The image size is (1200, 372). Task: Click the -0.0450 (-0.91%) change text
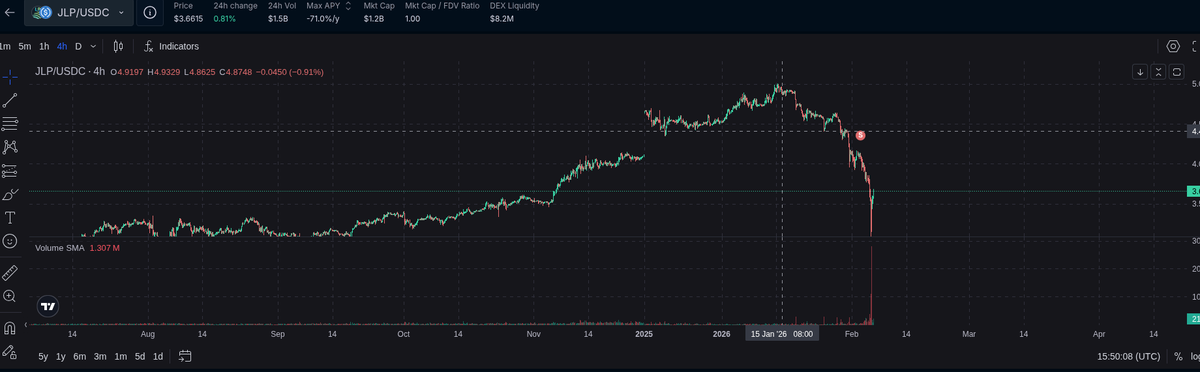click(290, 71)
